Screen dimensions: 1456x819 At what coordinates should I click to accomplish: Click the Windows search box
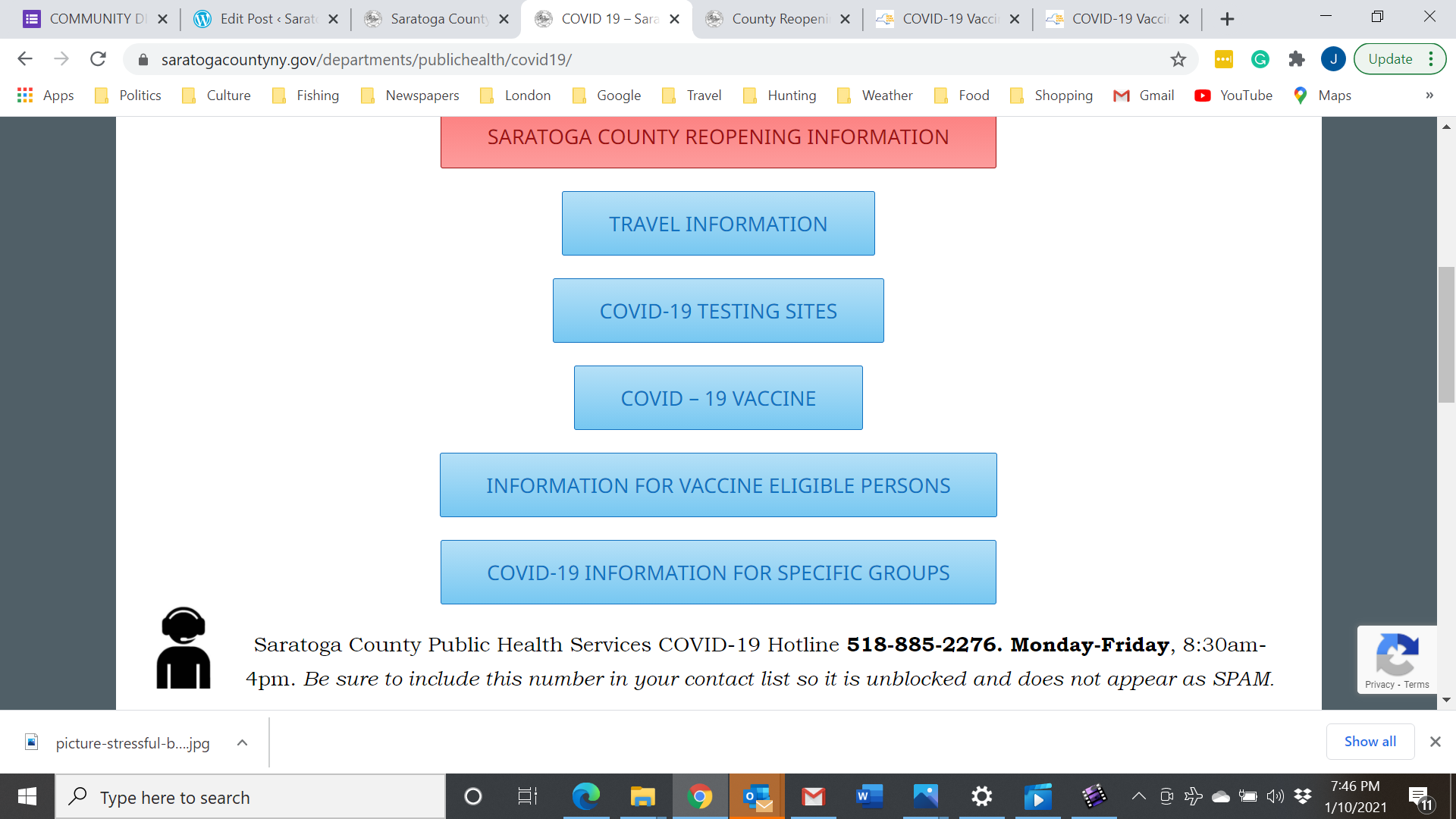[250, 797]
